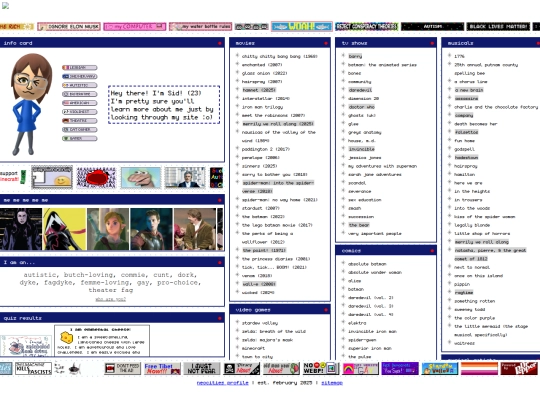Click the black AUTISM banner
The width and height of the screenshot is (540, 405).
coord(433,27)
